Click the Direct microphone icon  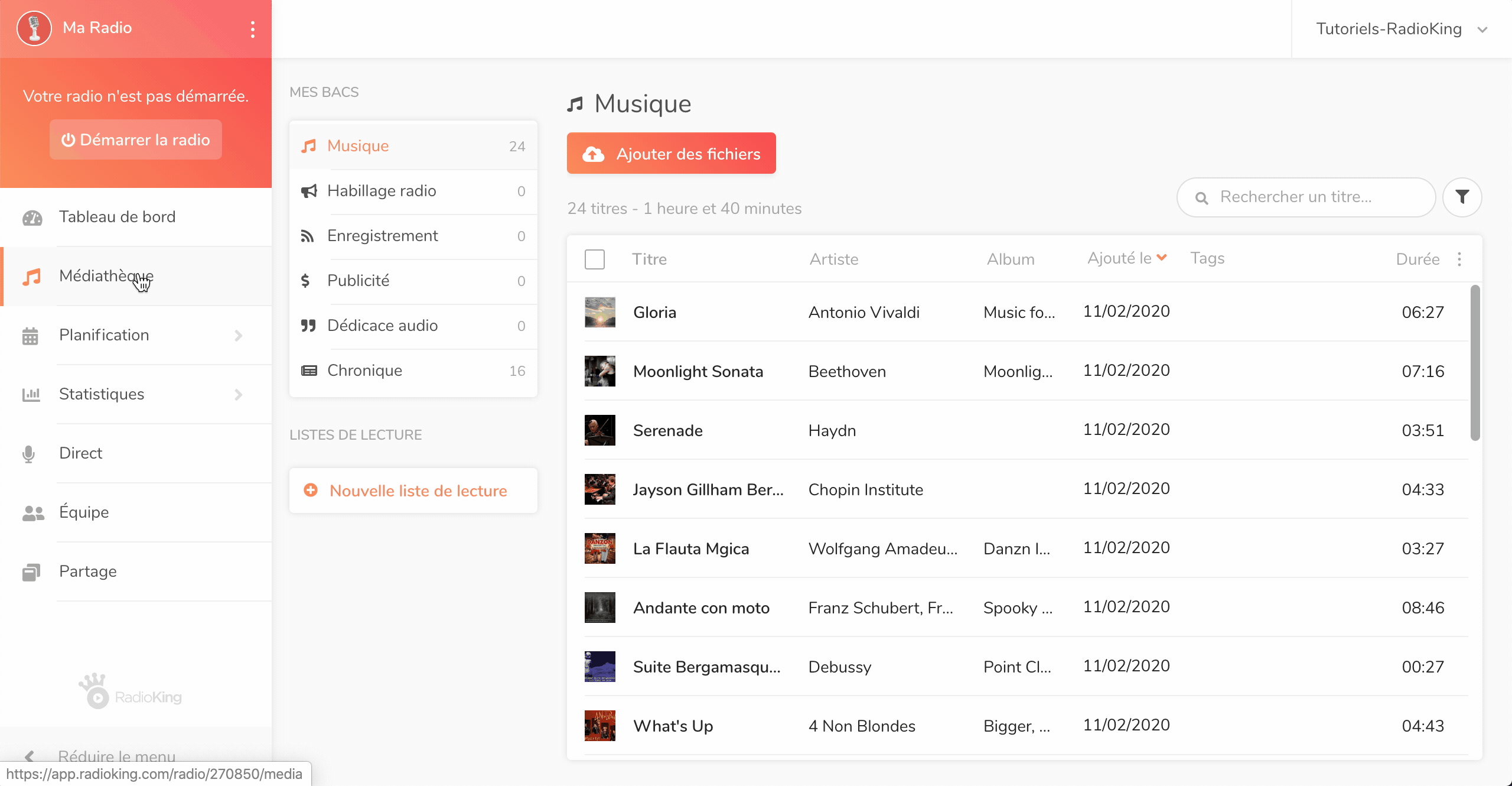point(28,453)
